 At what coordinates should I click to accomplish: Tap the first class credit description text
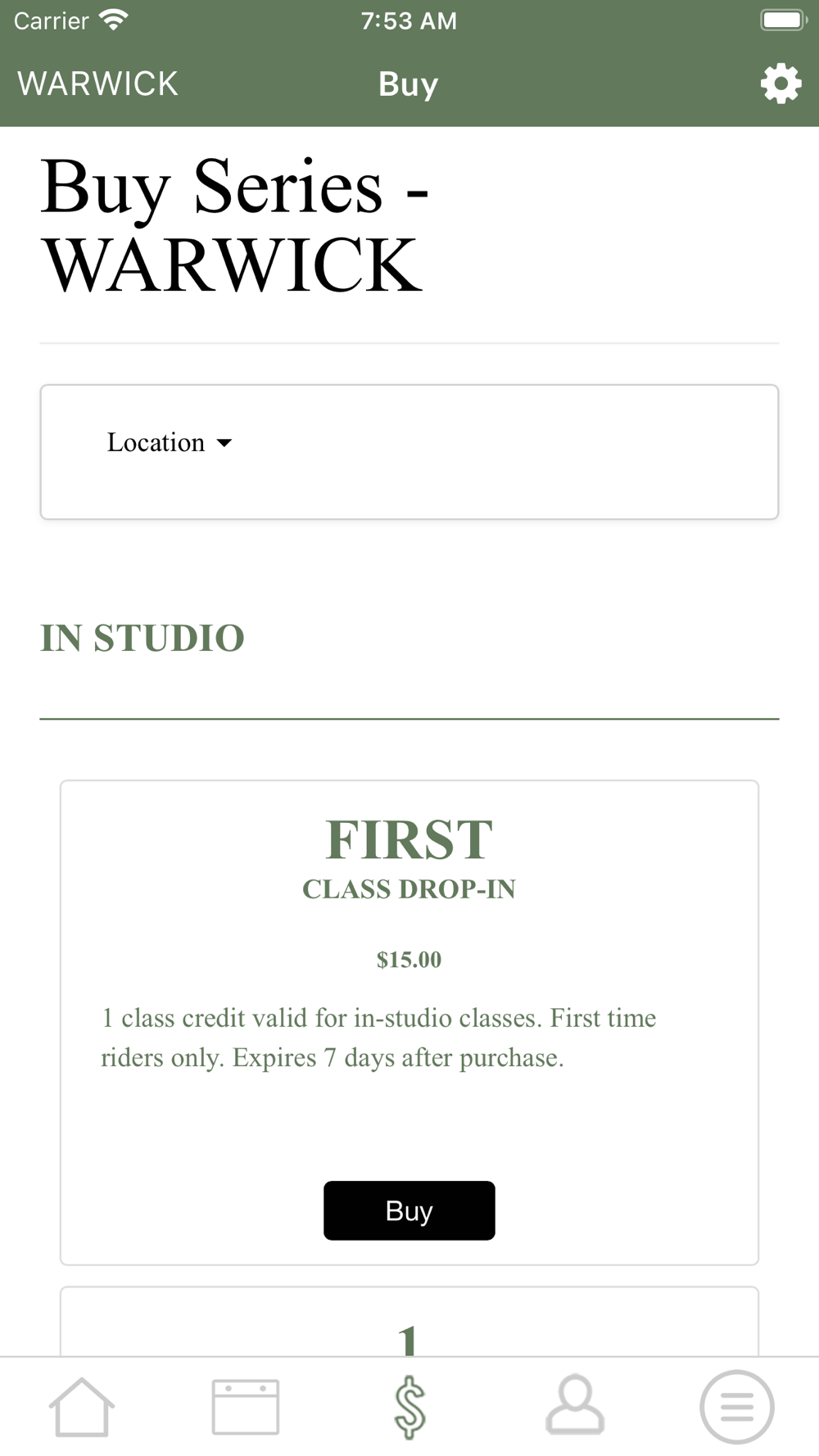(x=378, y=1038)
